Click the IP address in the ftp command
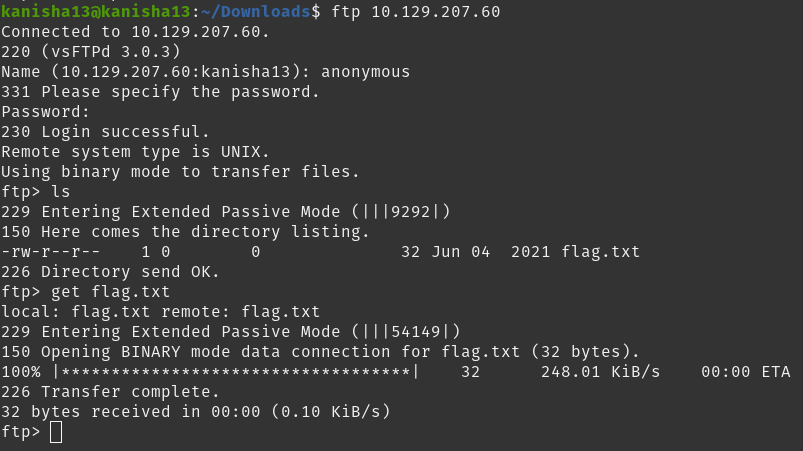The height and width of the screenshot is (451, 803). click(436, 12)
